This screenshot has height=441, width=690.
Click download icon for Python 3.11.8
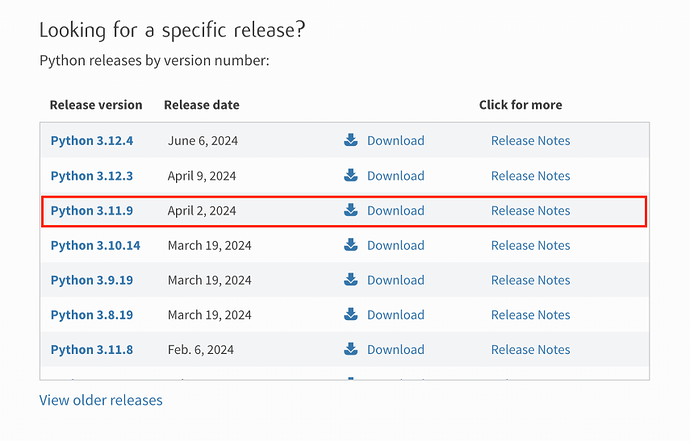coord(351,349)
